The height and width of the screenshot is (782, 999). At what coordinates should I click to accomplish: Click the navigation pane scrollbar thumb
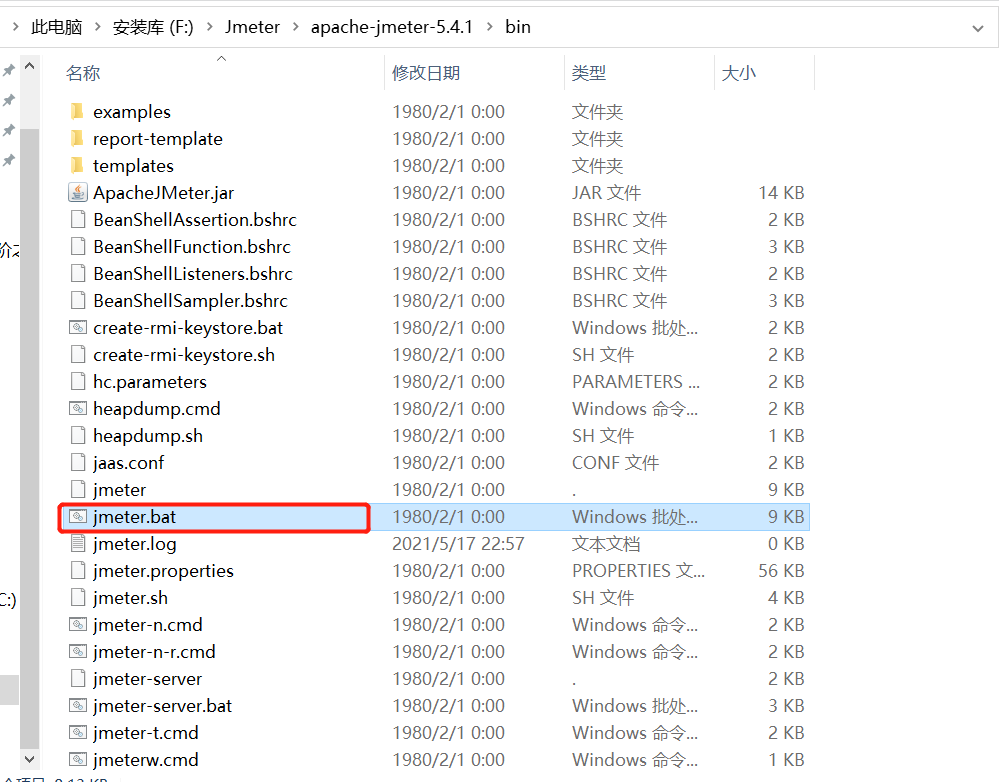(29, 438)
